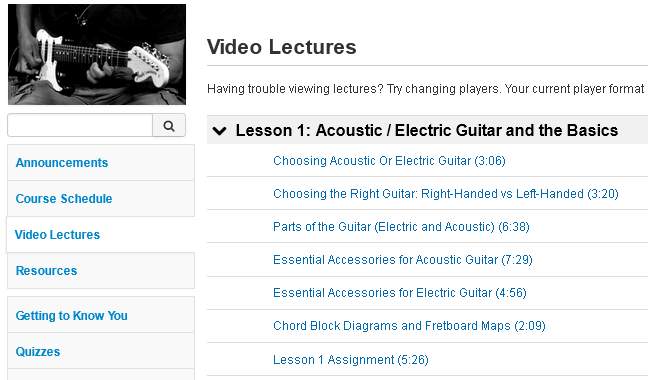Click the search magnifier icon button
The width and height of the screenshot is (648, 380).
click(x=169, y=125)
